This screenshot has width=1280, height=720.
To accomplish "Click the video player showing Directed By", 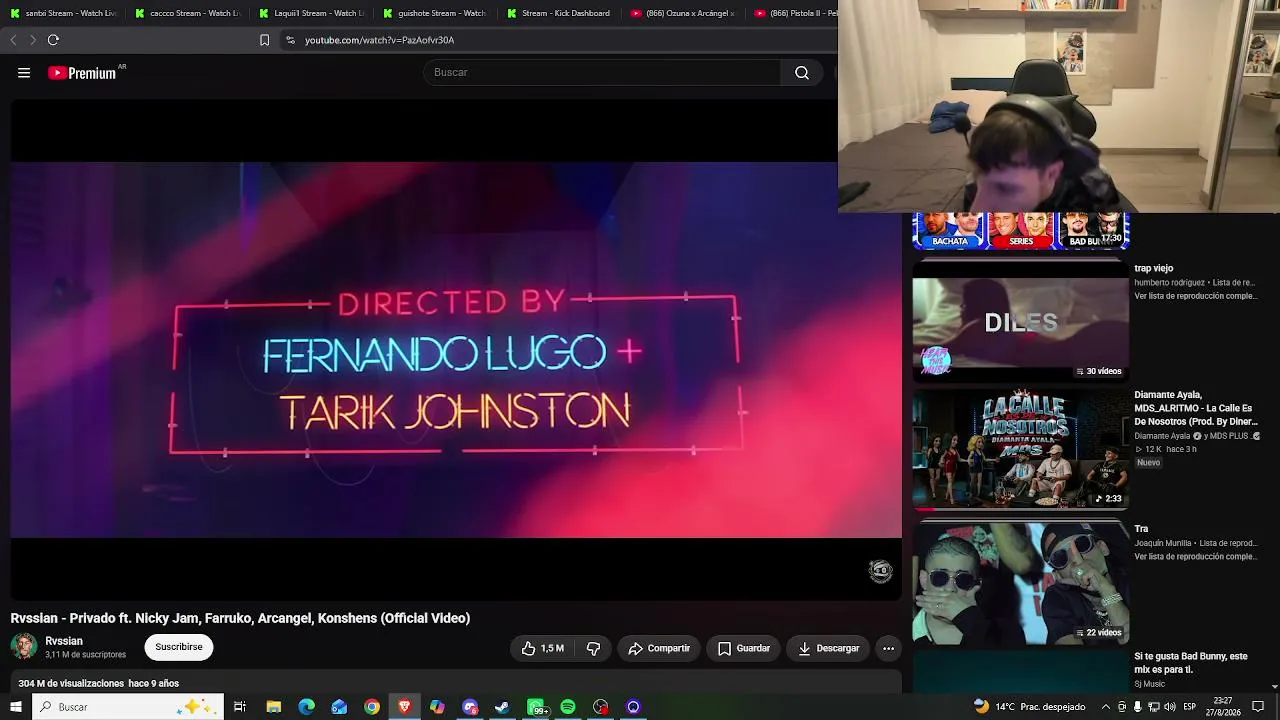I will coord(456,350).
